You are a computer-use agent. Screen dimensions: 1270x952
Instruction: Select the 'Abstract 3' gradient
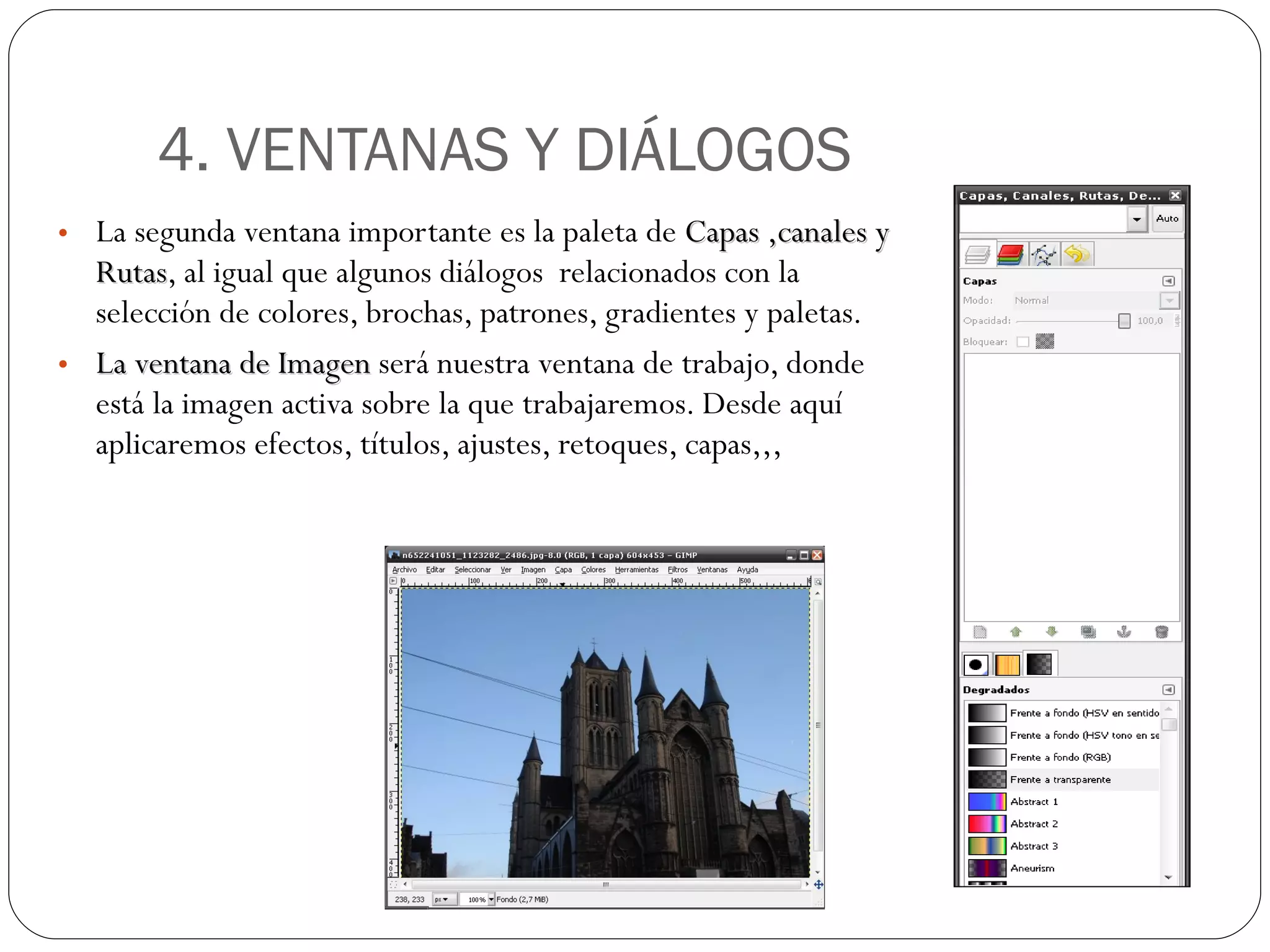click(x=1063, y=847)
